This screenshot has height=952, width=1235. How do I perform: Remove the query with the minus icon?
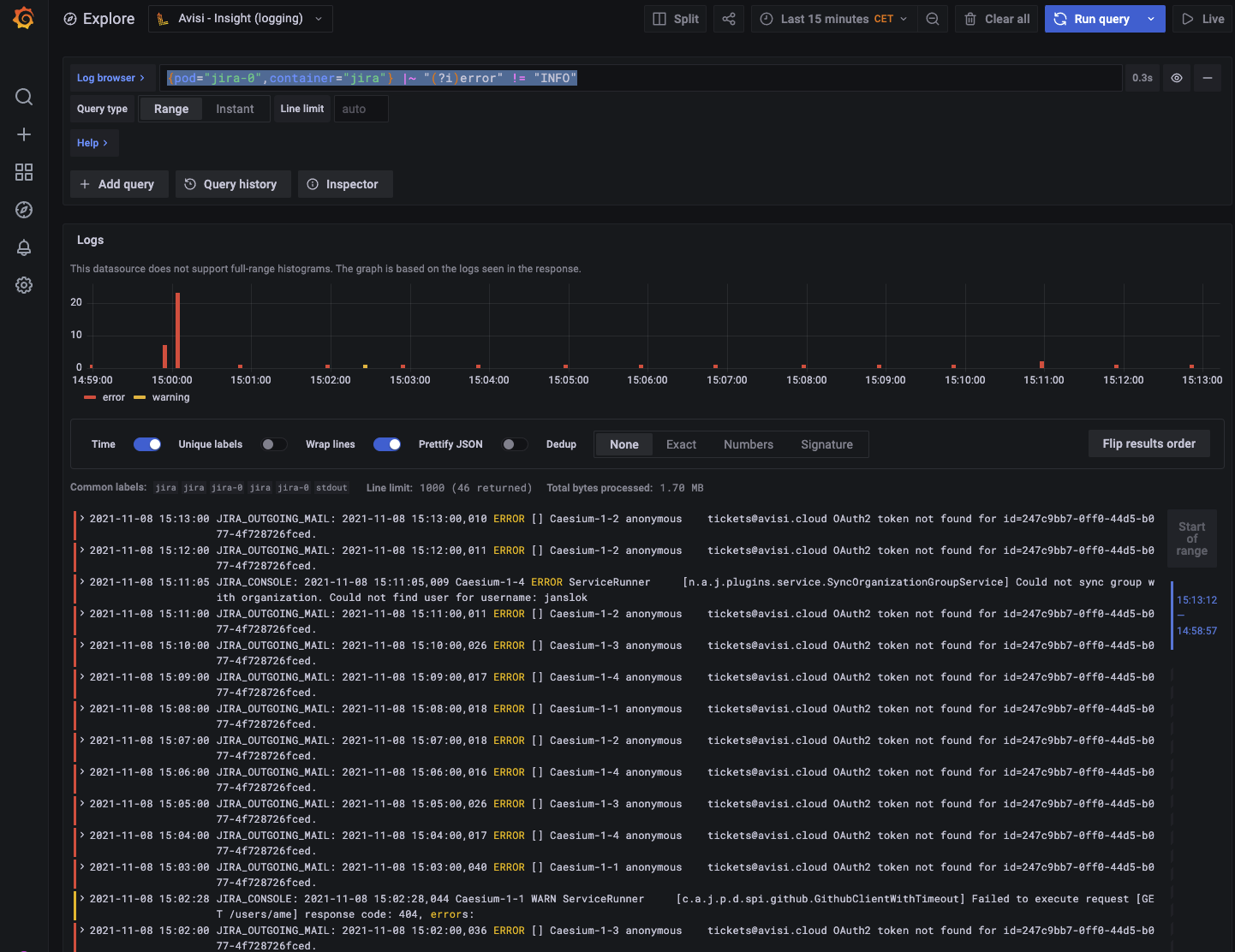click(x=1208, y=78)
